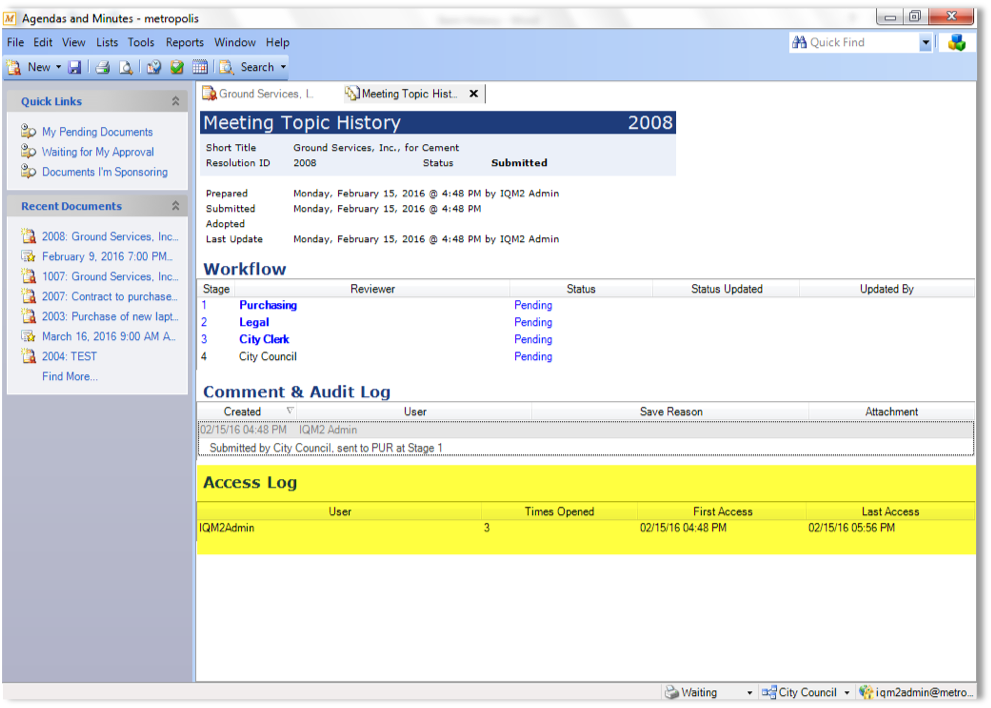Image resolution: width=991 pixels, height=708 pixels.
Task: Open recent document 1007: Ground Services
Action: pyautogui.click(x=110, y=277)
